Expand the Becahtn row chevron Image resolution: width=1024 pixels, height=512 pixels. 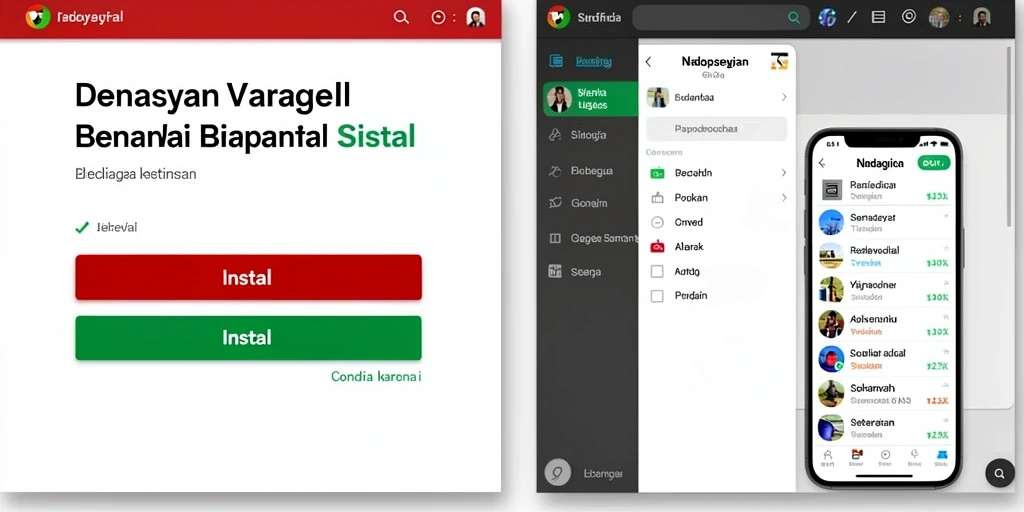click(x=784, y=173)
